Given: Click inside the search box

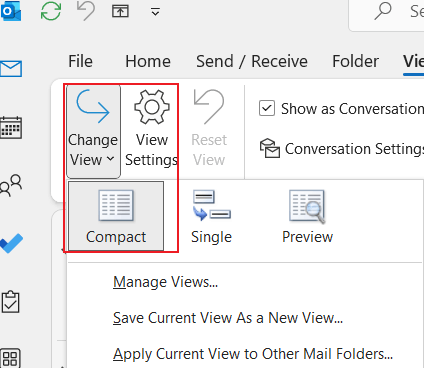Looking at the screenshot, I should pyautogui.click(x=387, y=15).
